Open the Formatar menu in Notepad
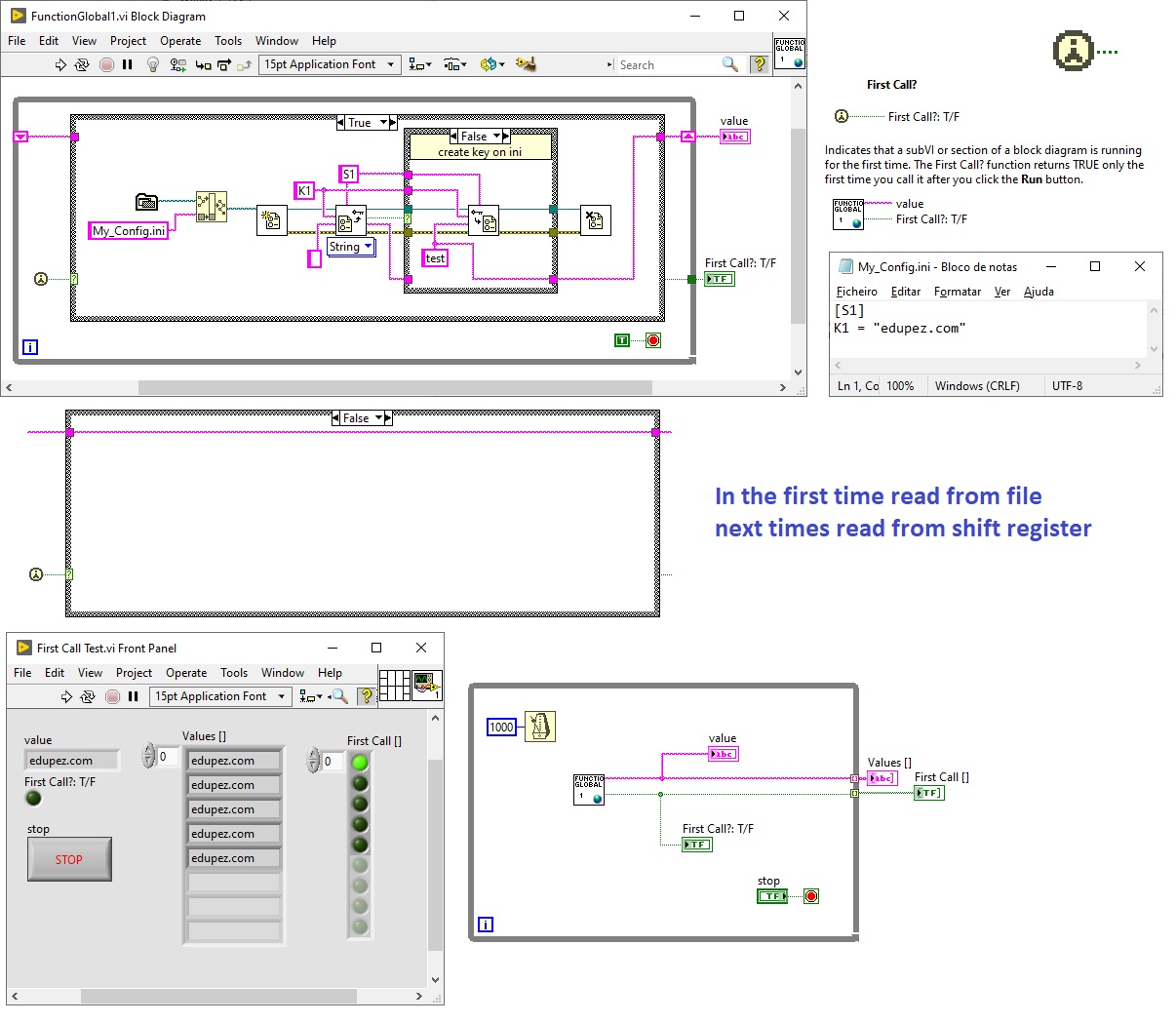The height and width of the screenshot is (1024, 1176). [958, 292]
